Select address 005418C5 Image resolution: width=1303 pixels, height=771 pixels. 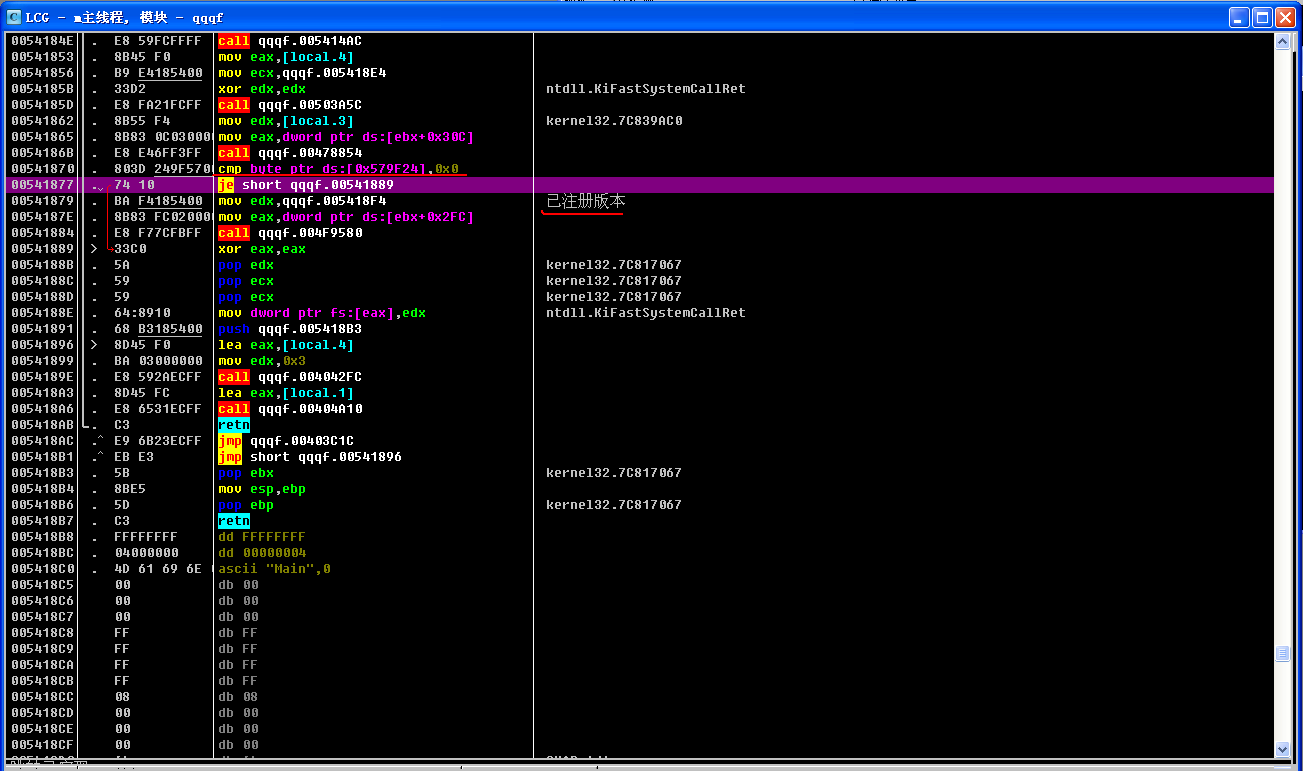43,585
